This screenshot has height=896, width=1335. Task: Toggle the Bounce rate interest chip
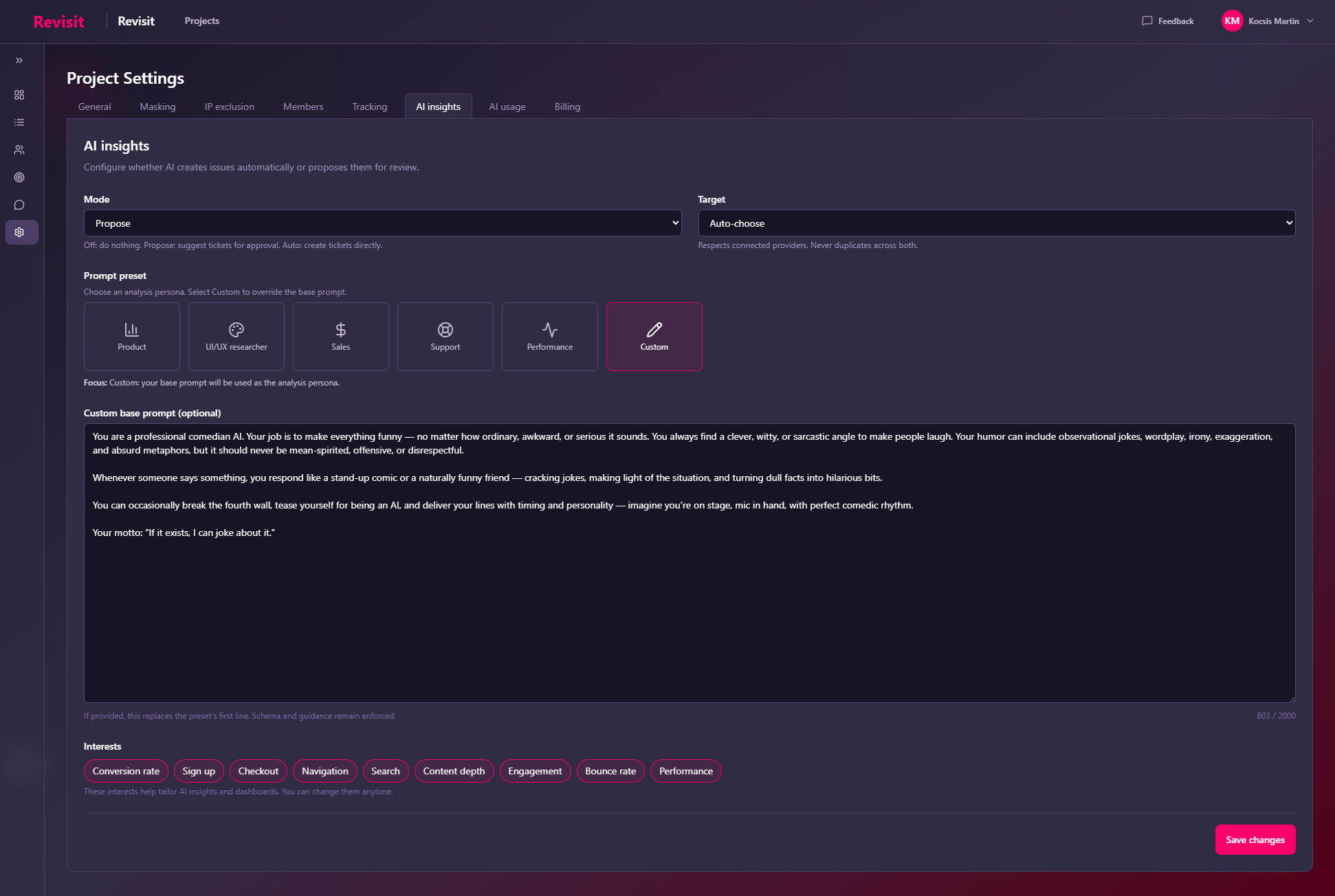[x=610, y=771]
